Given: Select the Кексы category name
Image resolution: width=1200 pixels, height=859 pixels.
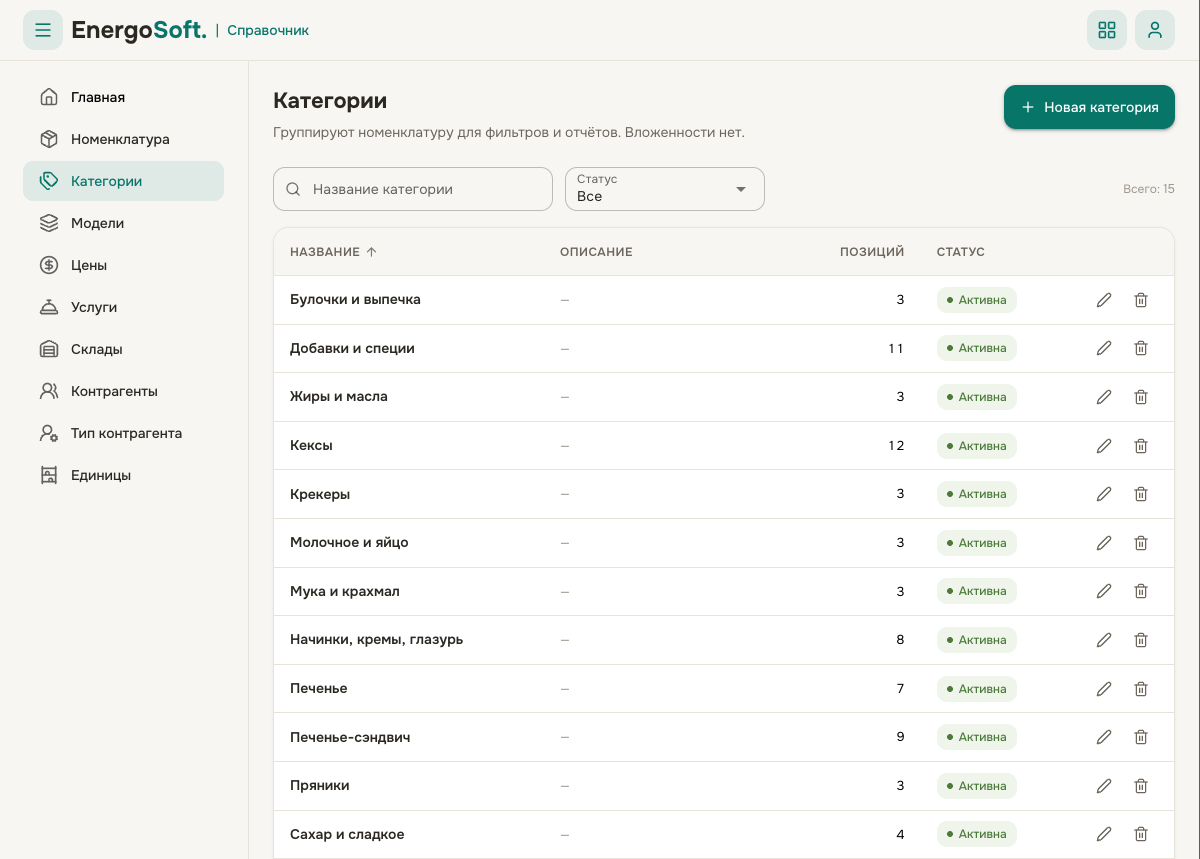Looking at the screenshot, I should pyautogui.click(x=311, y=446).
